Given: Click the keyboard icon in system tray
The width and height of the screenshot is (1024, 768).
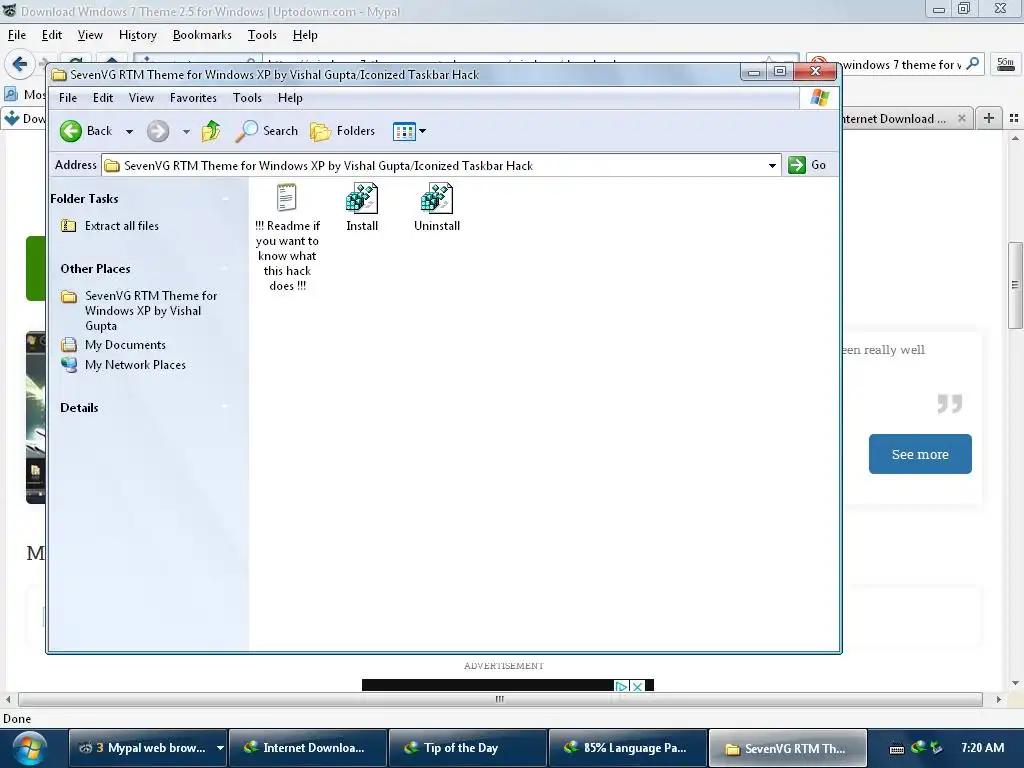Looking at the screenshot, I should [897, 749].
